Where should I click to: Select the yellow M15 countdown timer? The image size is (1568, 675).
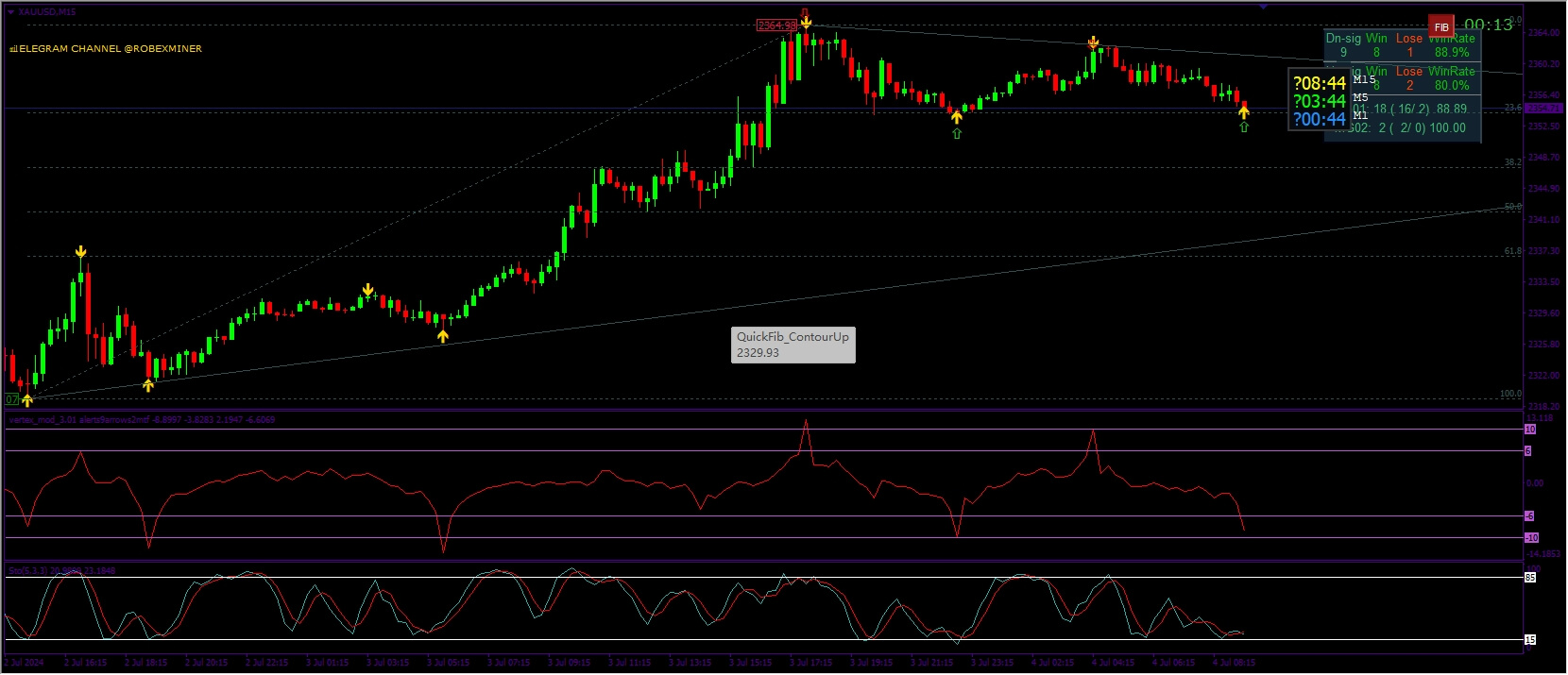coord(1319,83)
